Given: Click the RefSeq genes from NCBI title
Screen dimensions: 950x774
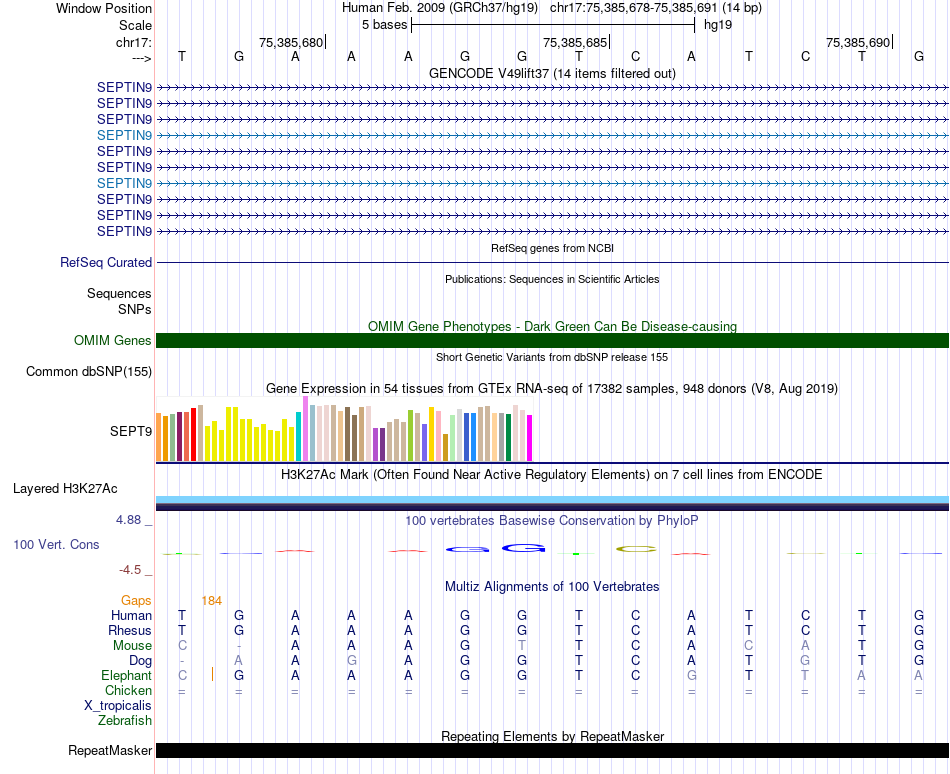Looking at the screenshot, I should tap(552, 248).
